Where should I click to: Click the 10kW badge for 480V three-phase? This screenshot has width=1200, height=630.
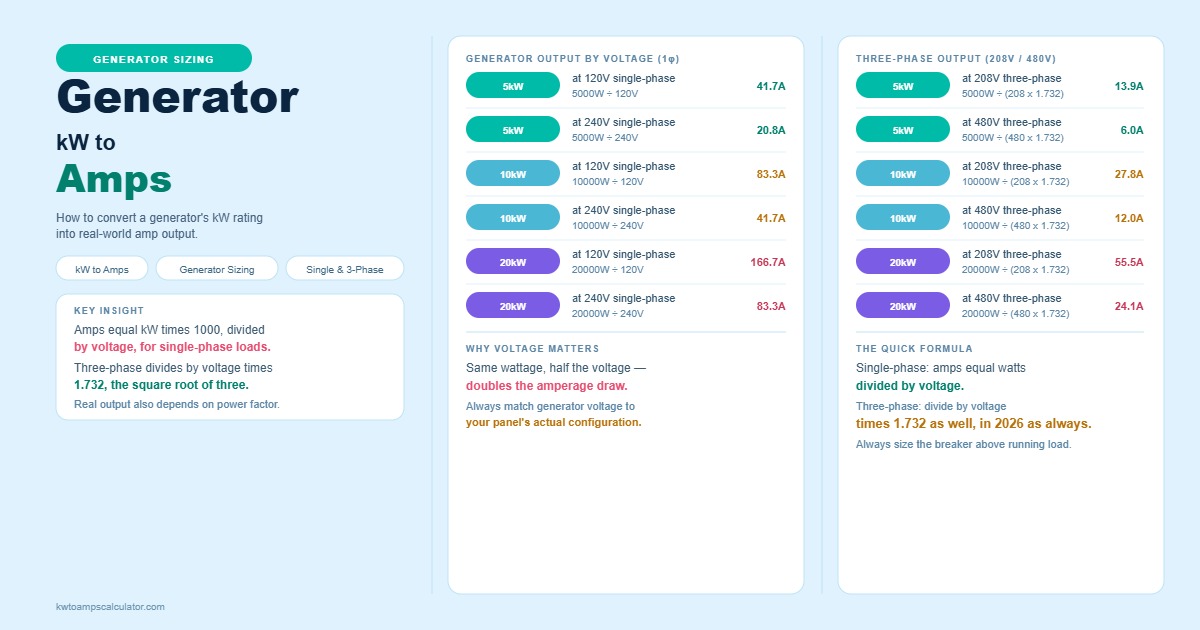[903, 218]
